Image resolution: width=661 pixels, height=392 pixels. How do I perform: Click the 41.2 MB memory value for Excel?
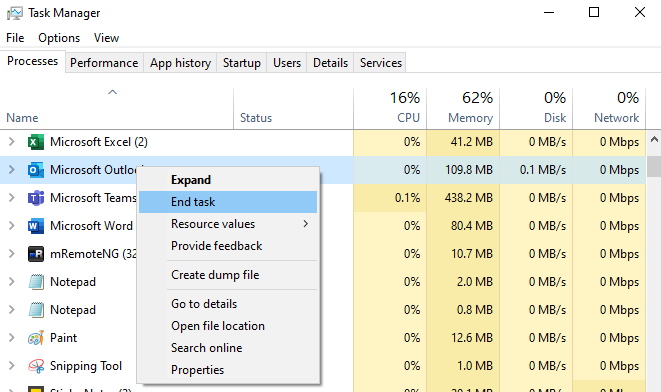(x=471, y=142)
